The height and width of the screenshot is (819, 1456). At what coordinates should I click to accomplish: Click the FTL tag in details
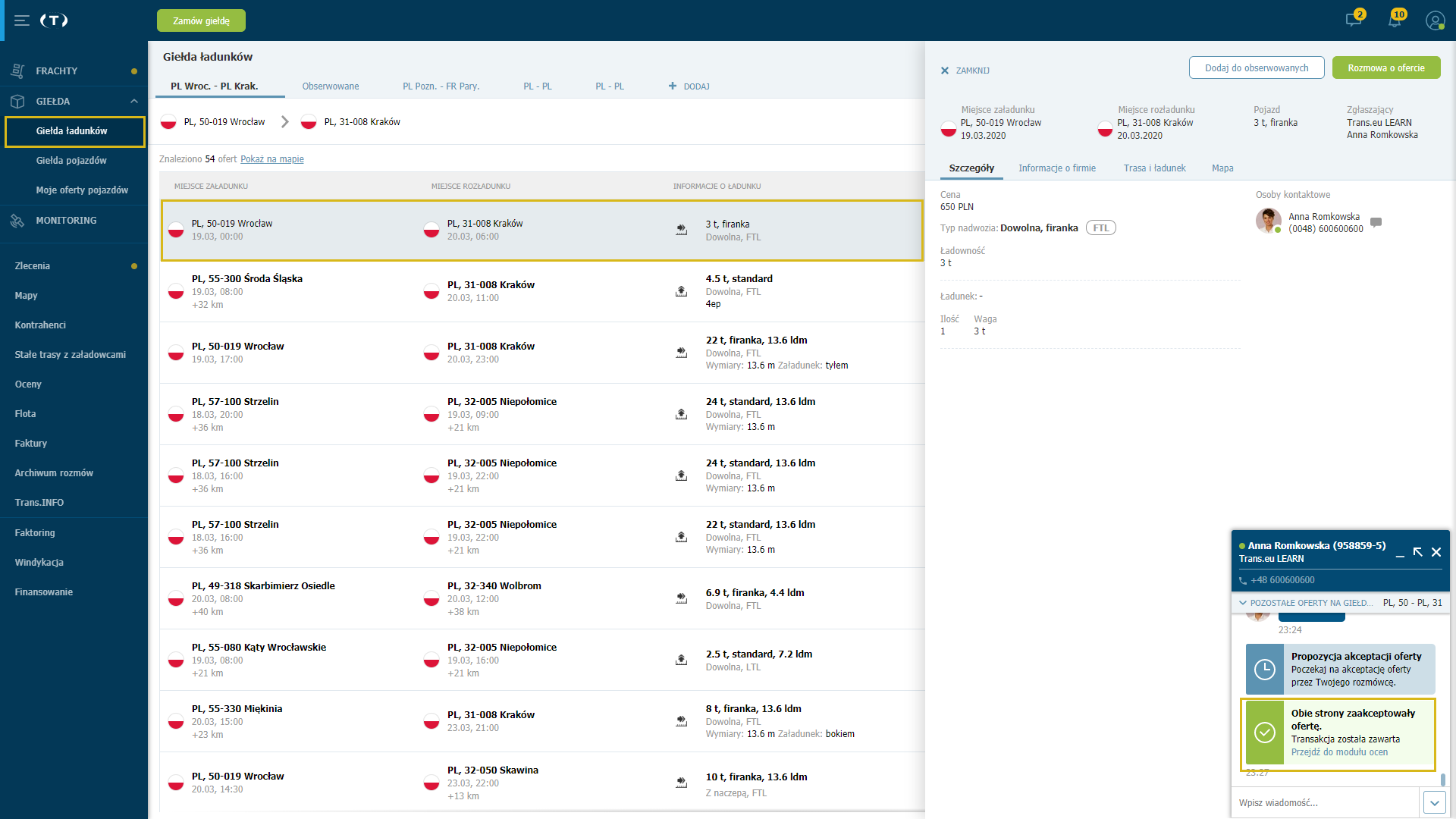click(1100, 227)
